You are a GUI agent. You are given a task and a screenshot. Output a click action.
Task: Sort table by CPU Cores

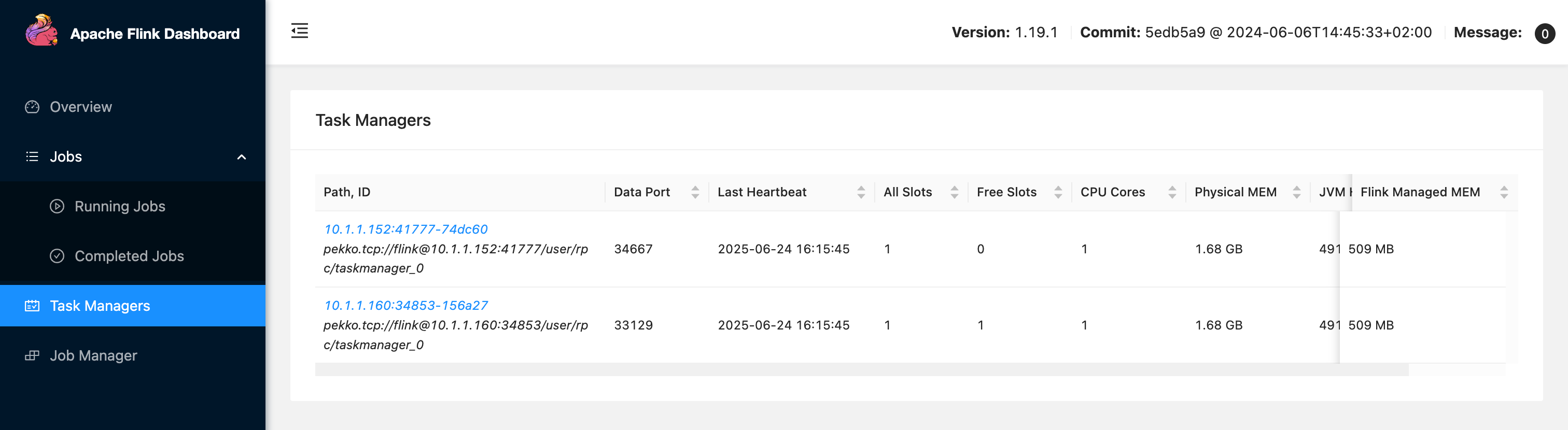click(1172, 192)
